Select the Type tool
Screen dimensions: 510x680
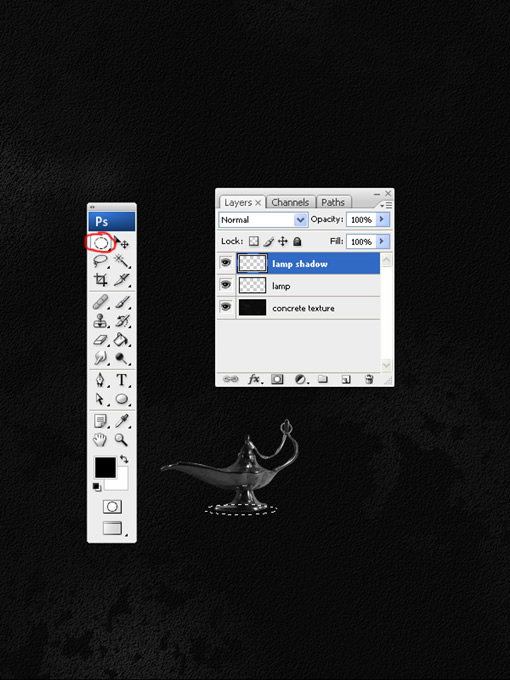[x=122, y=380]
